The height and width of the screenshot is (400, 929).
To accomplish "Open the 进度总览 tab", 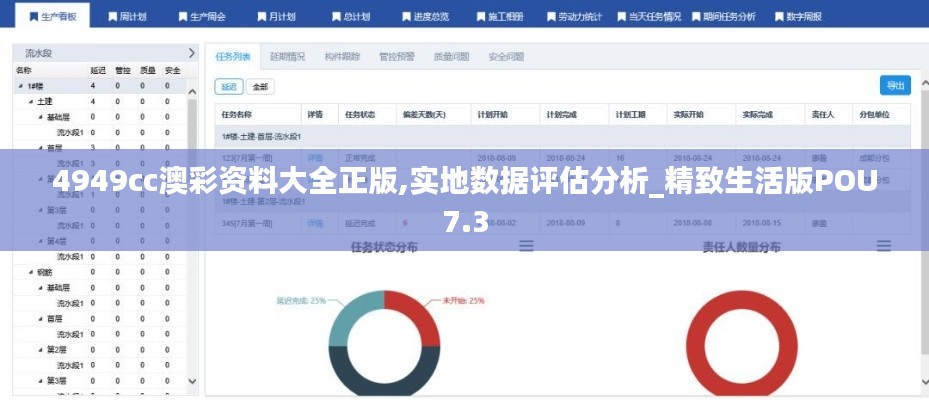I will click(x=425, y=17).
